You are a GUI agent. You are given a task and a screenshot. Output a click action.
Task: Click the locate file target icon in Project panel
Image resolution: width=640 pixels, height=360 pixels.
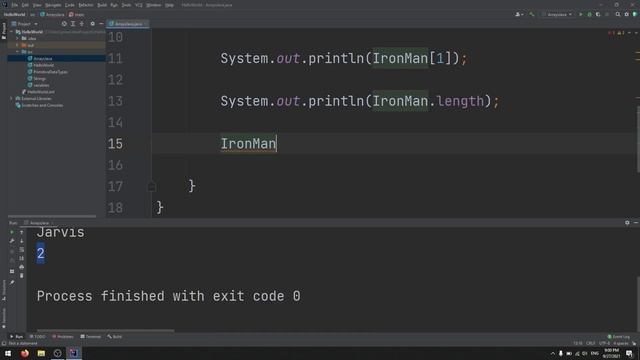pos(64,24)
